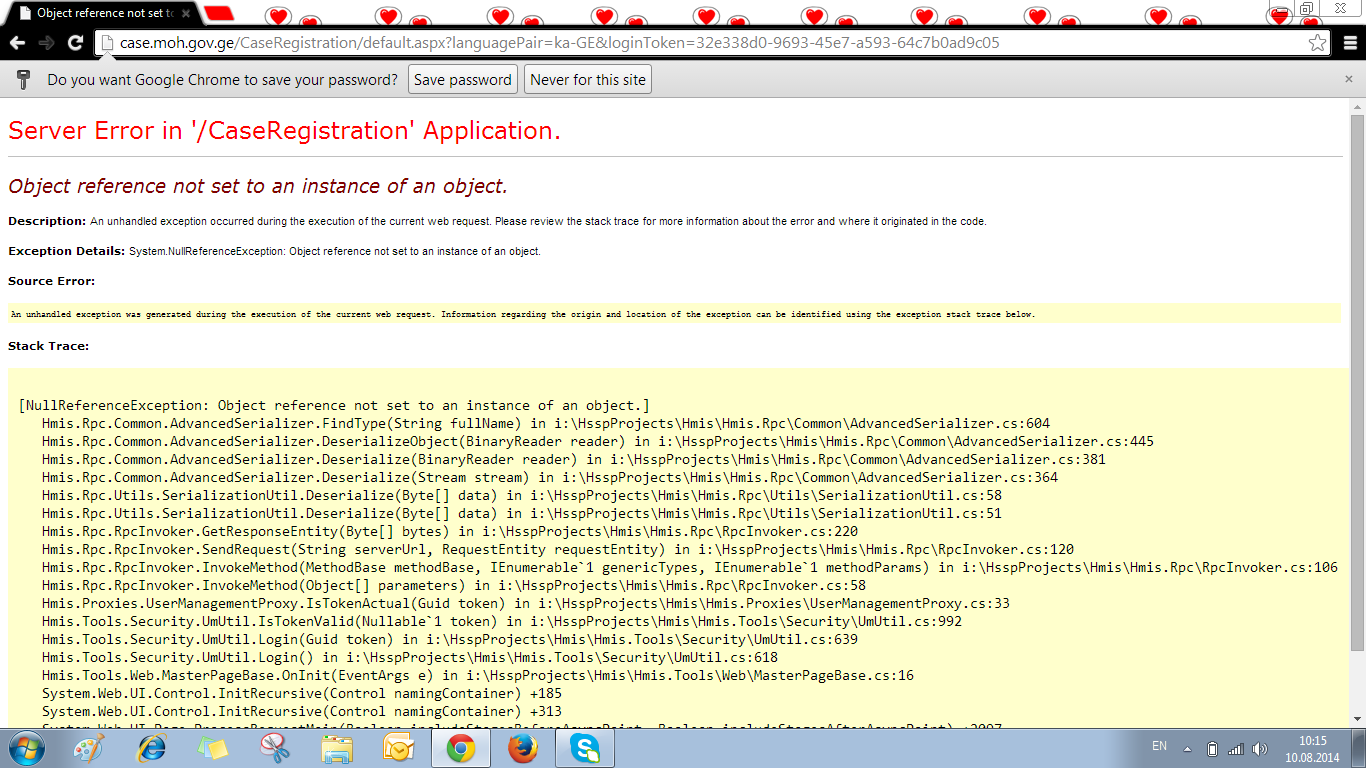Open the Chrome hamburger menu
This screenshot has height=768, width=1366.
click(x=1348, y=43)
